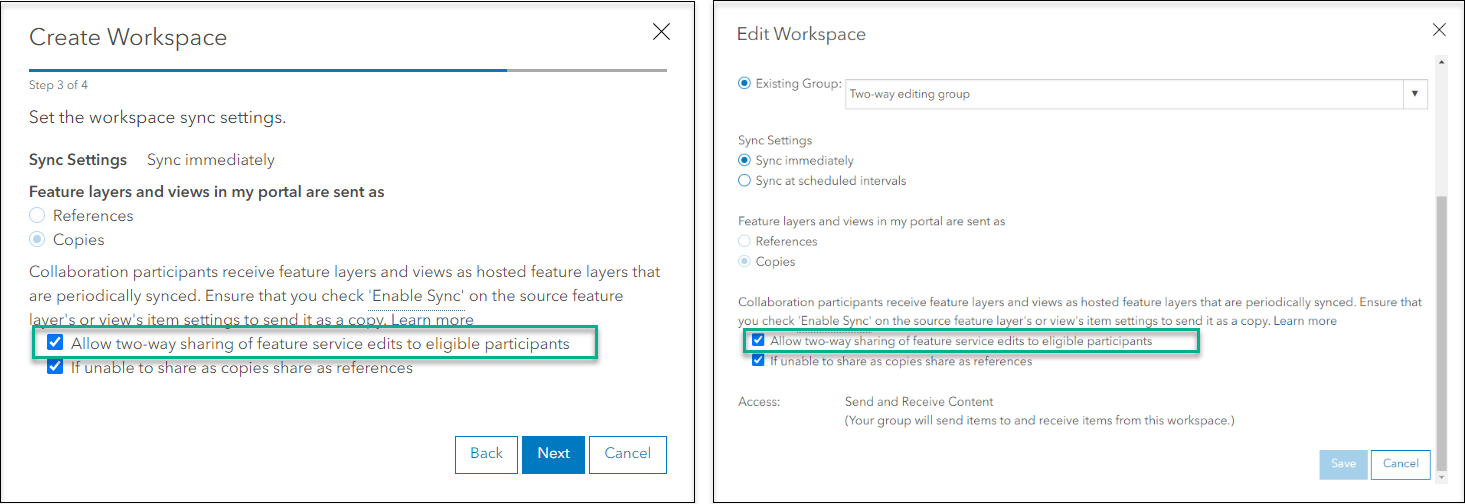Select the Existing Group radio button
Image resolution: width=1465 pixels, height=504 pixels.
pyautogui.click(x=744, y=84)
